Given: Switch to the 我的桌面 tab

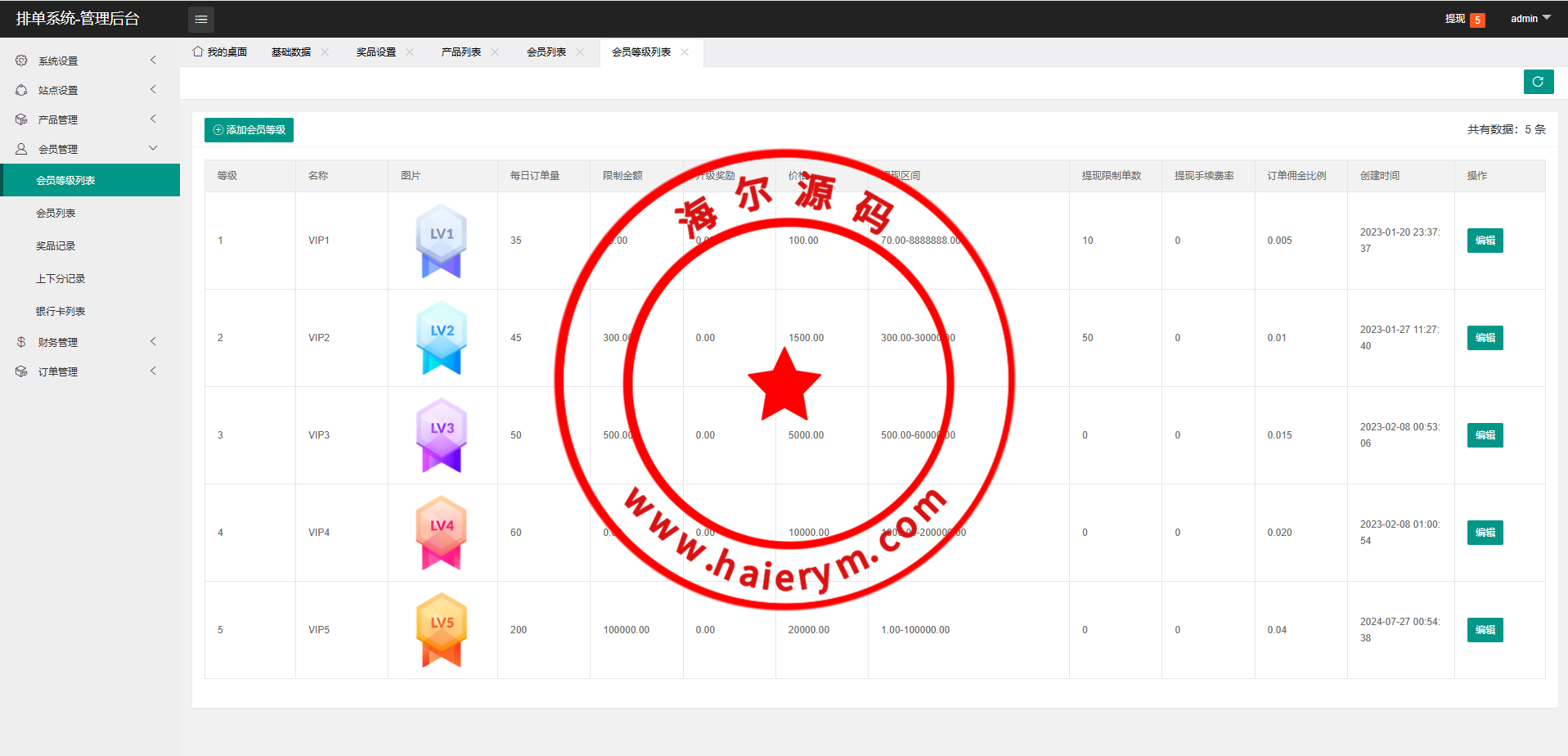Looking at the screenshot, I should (220, 52).
